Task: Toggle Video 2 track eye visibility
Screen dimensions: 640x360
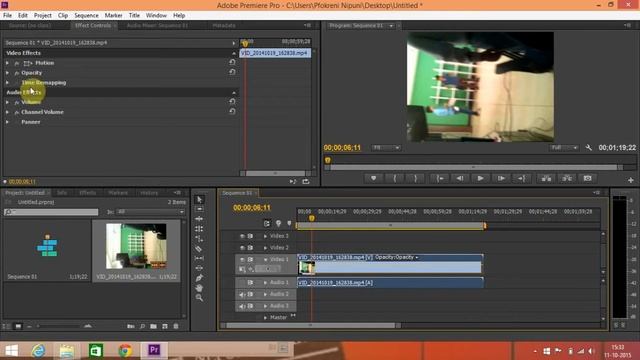Action: click(x=242, y=248)
